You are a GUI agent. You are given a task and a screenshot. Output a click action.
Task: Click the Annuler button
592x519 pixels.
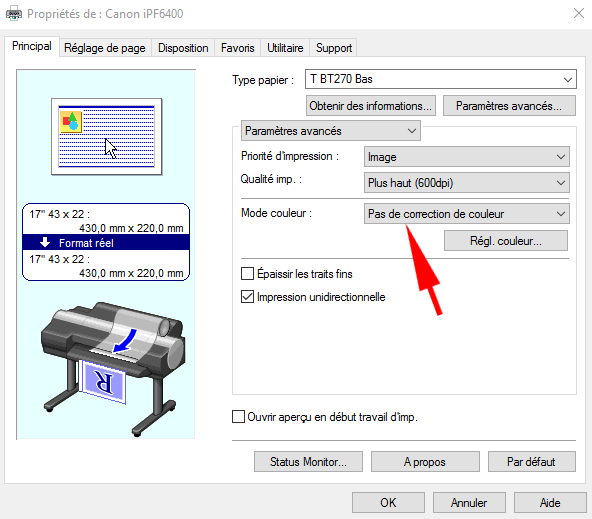[469, 502]
